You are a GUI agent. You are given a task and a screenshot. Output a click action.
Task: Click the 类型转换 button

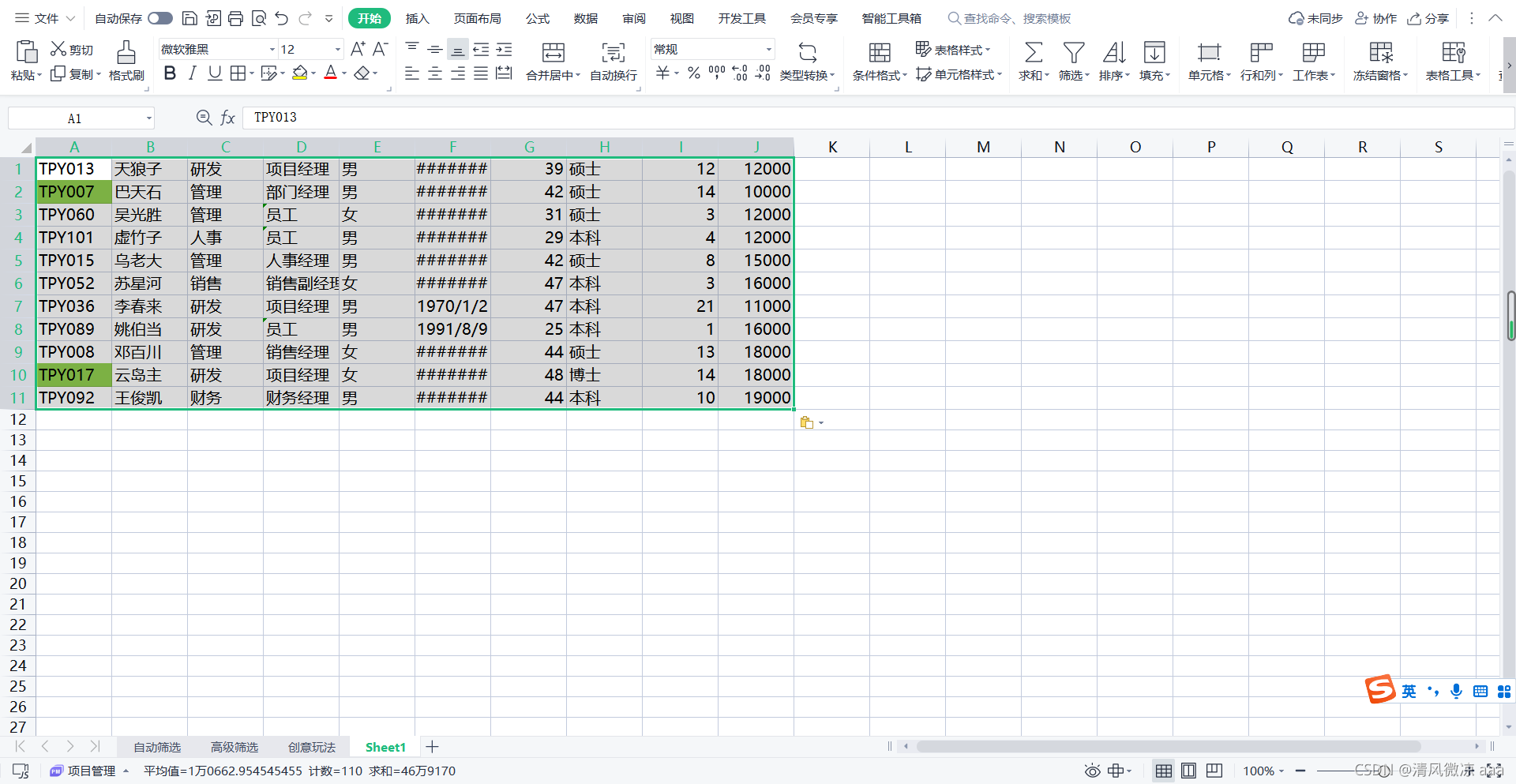coord(807,62)
